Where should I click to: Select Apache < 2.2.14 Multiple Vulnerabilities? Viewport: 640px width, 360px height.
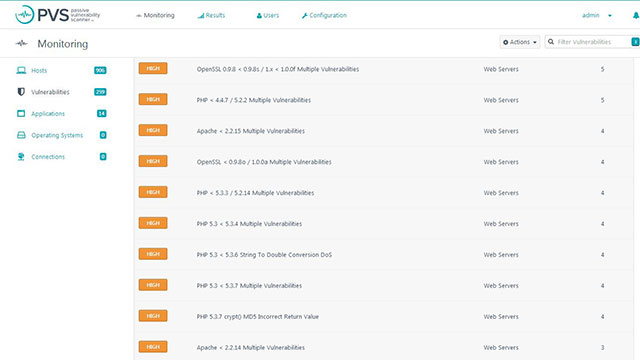point(251,348)
